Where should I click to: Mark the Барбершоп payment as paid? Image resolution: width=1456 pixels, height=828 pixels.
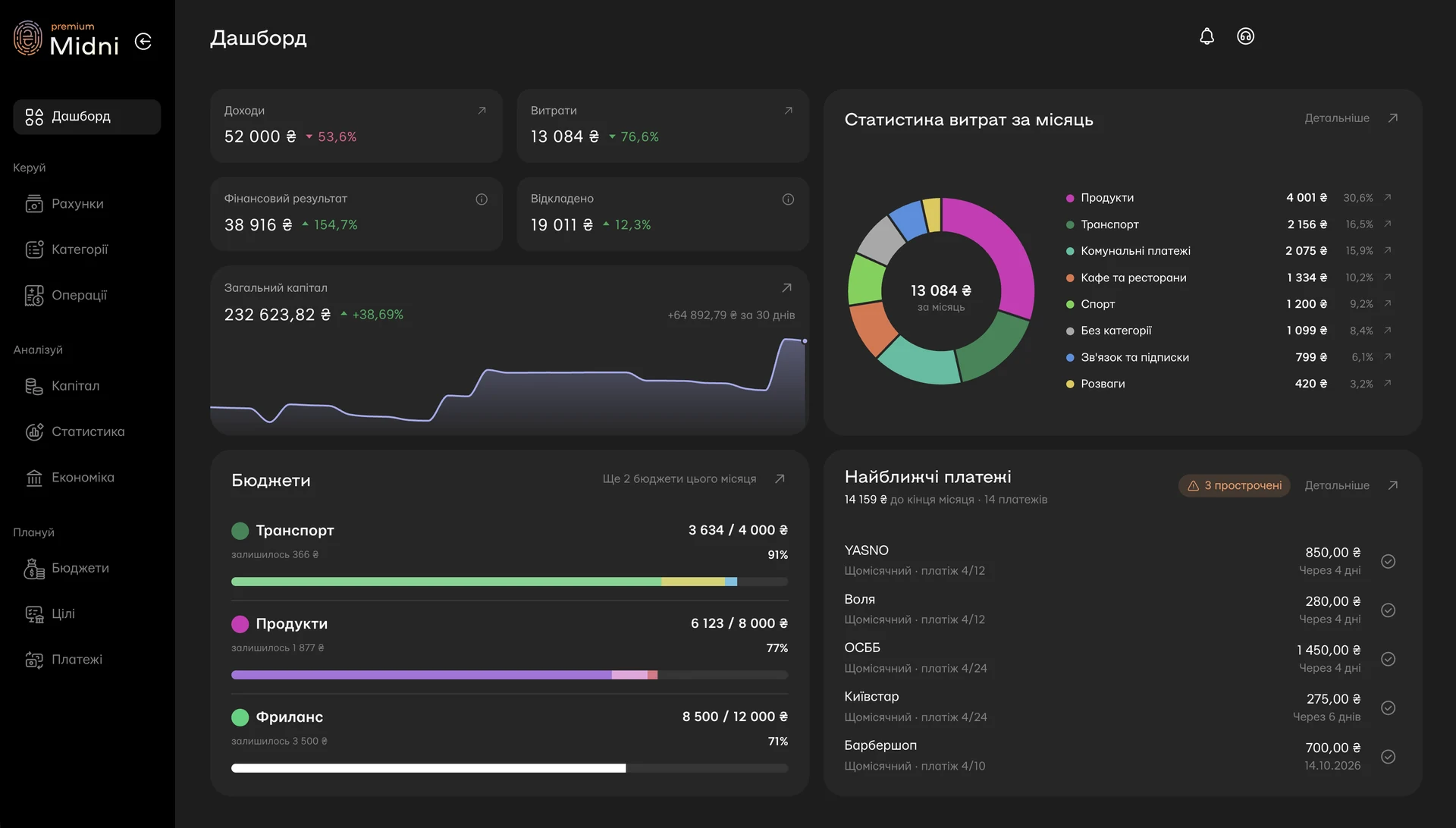click(x=1388, y=757)
